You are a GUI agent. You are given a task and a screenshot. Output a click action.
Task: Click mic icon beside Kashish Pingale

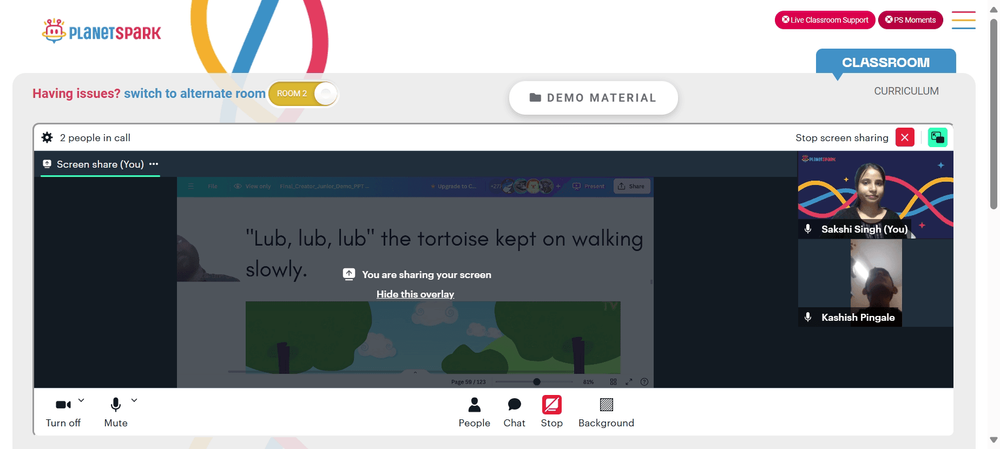[808, 317]
